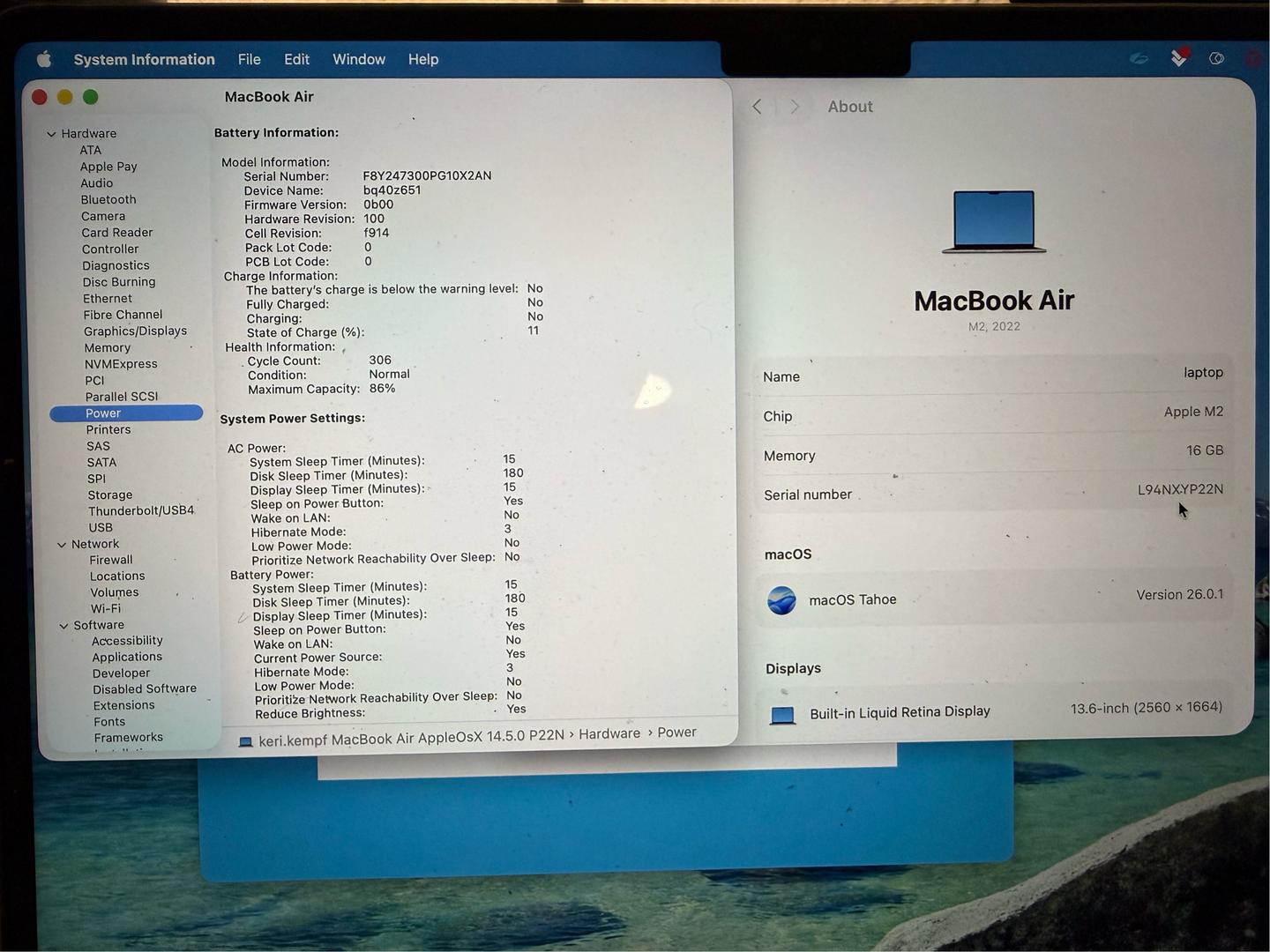
Task: Select Controller in the sidebar
Action: coord(110,249)
